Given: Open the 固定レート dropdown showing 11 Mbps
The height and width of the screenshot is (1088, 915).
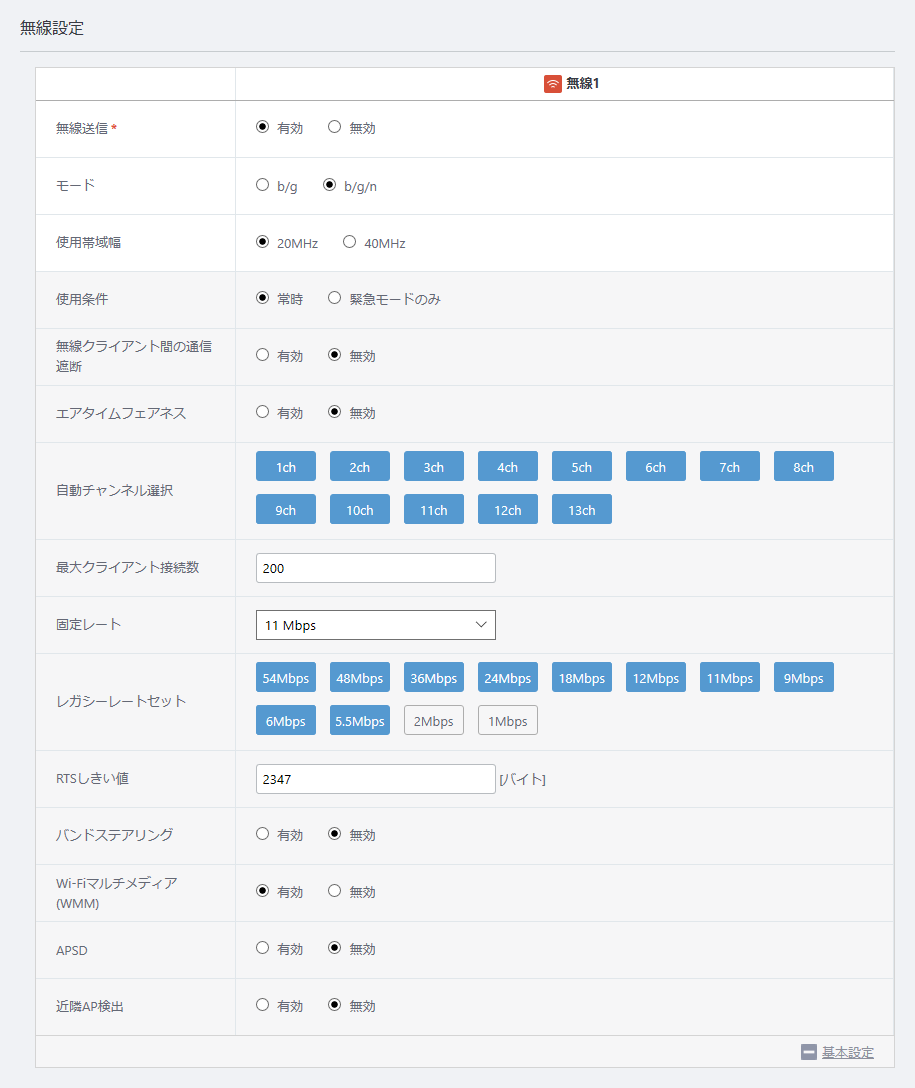Looking at the screenshot, I should [375, 624].
